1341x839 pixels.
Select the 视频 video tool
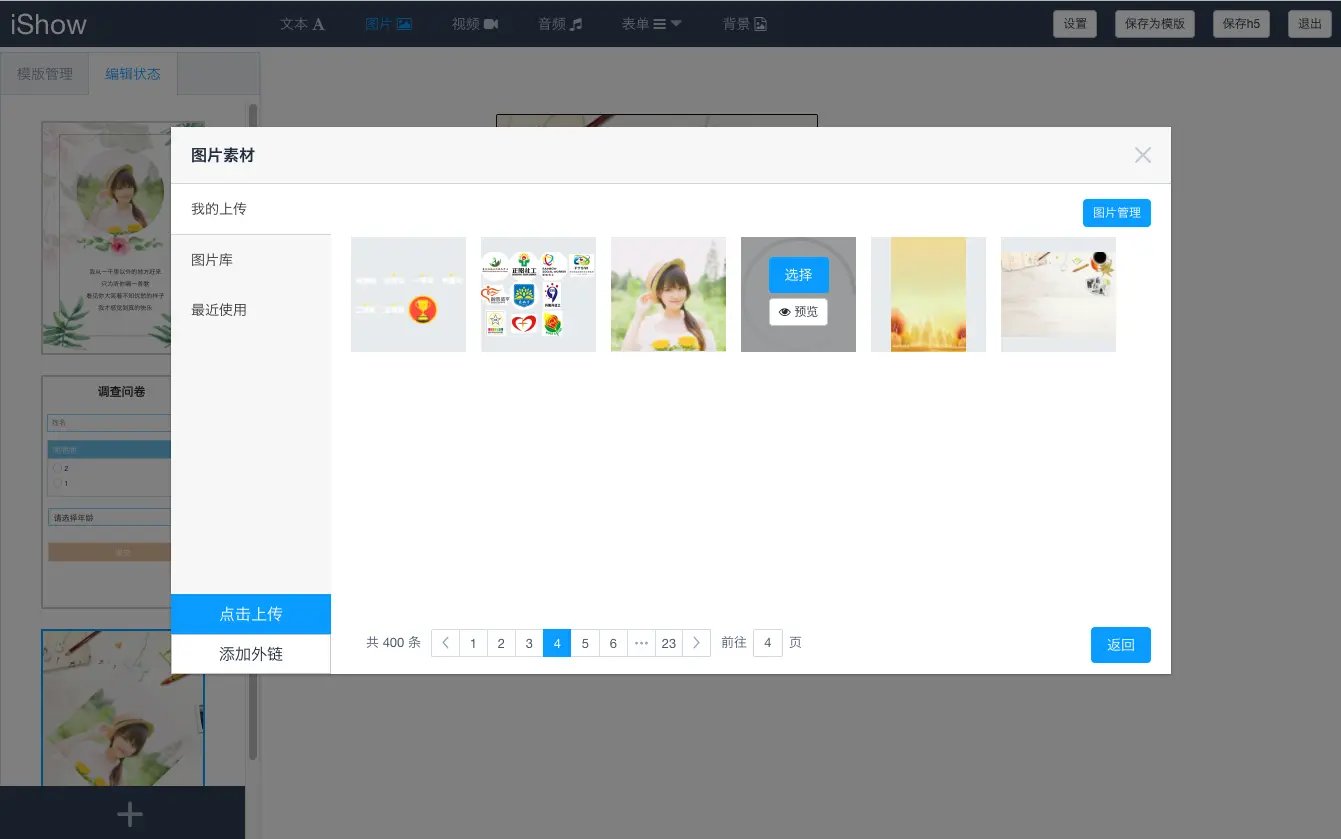pyautogui.click(x=476, y=24)
